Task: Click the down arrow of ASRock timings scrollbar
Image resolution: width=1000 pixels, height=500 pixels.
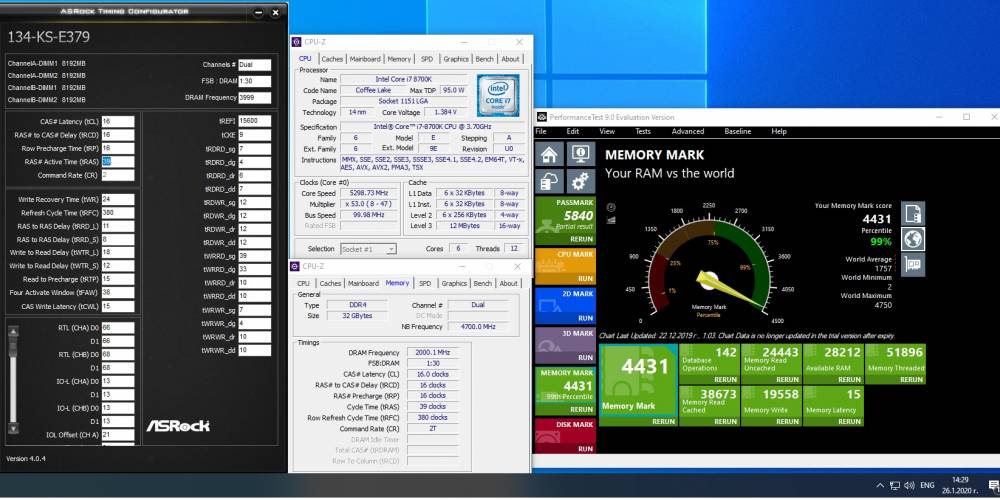Action: [13, 429]
